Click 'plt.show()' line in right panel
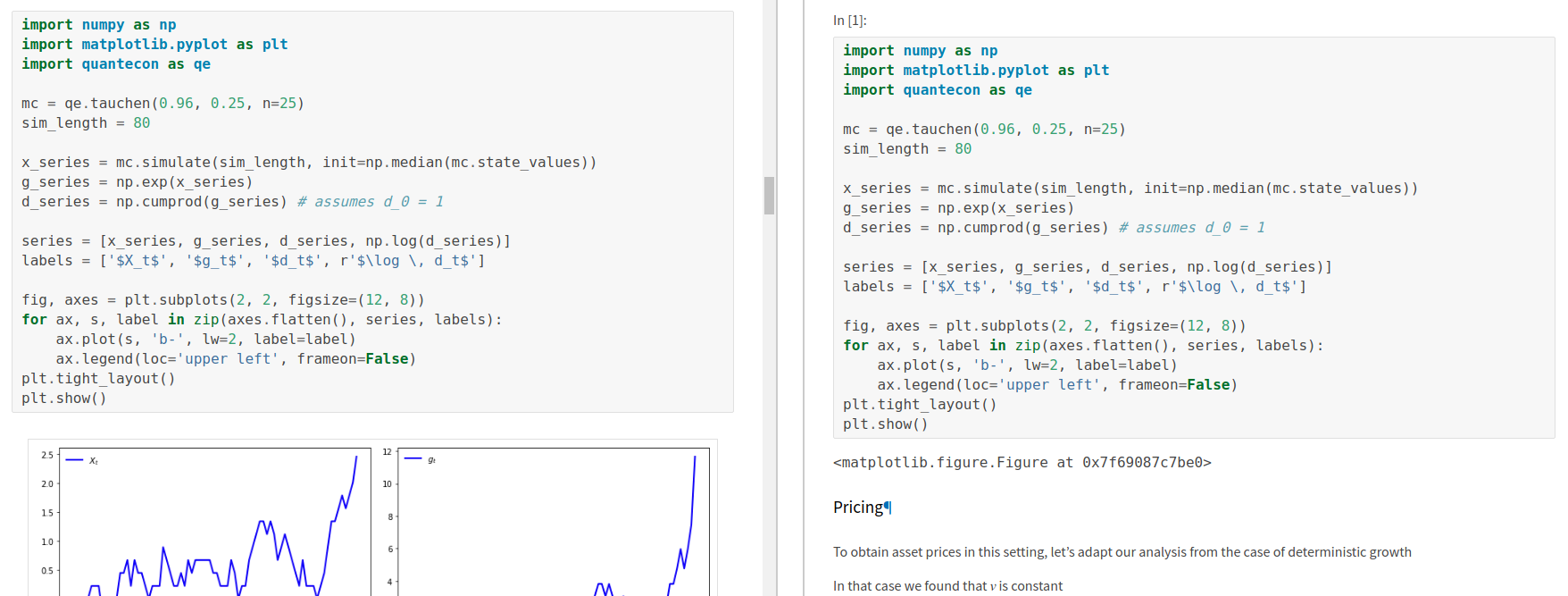 pyautogui.click(x=886, y=424)
